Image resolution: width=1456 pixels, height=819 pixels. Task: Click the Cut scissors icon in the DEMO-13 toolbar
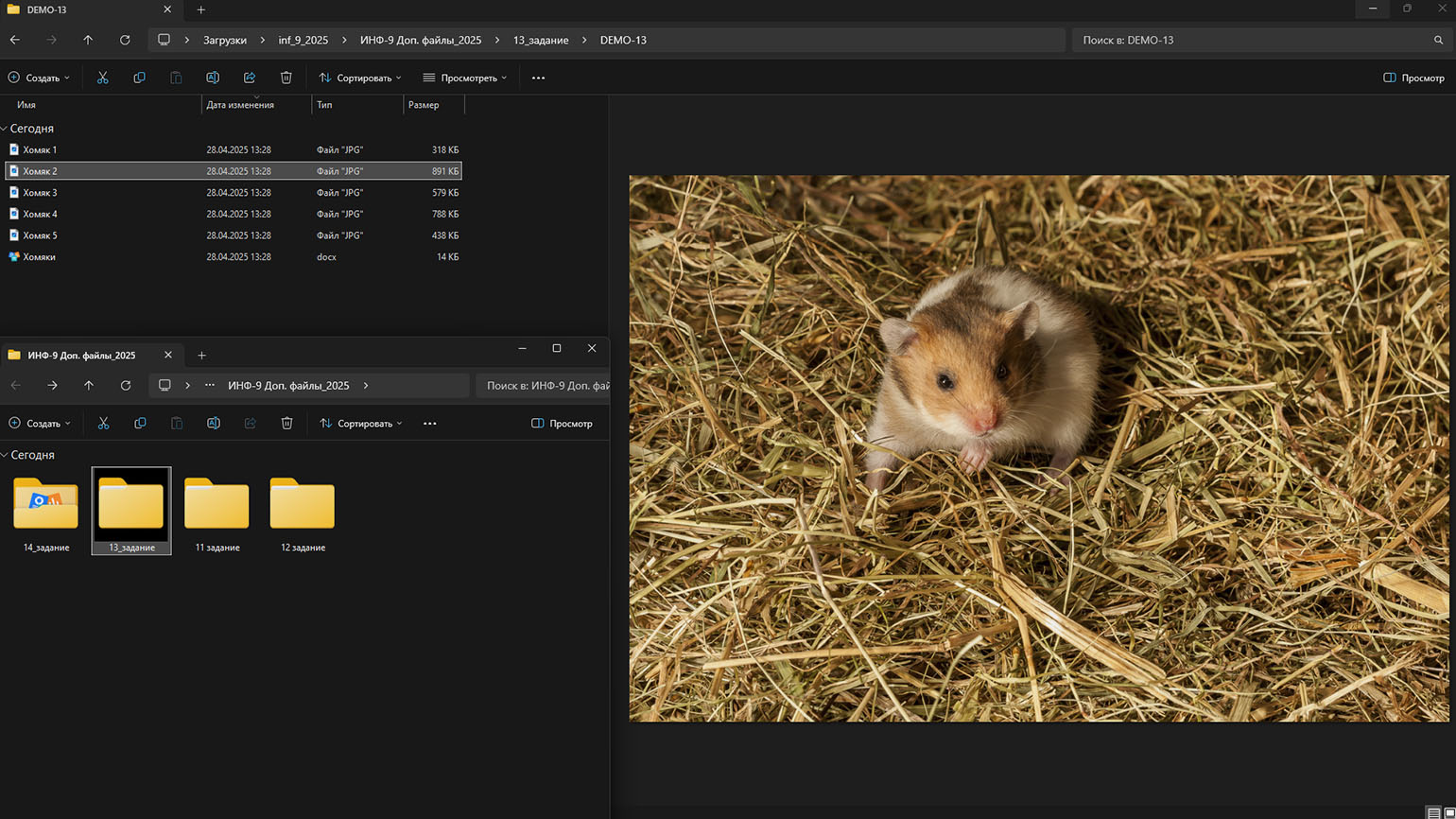[x=103, y=78]
